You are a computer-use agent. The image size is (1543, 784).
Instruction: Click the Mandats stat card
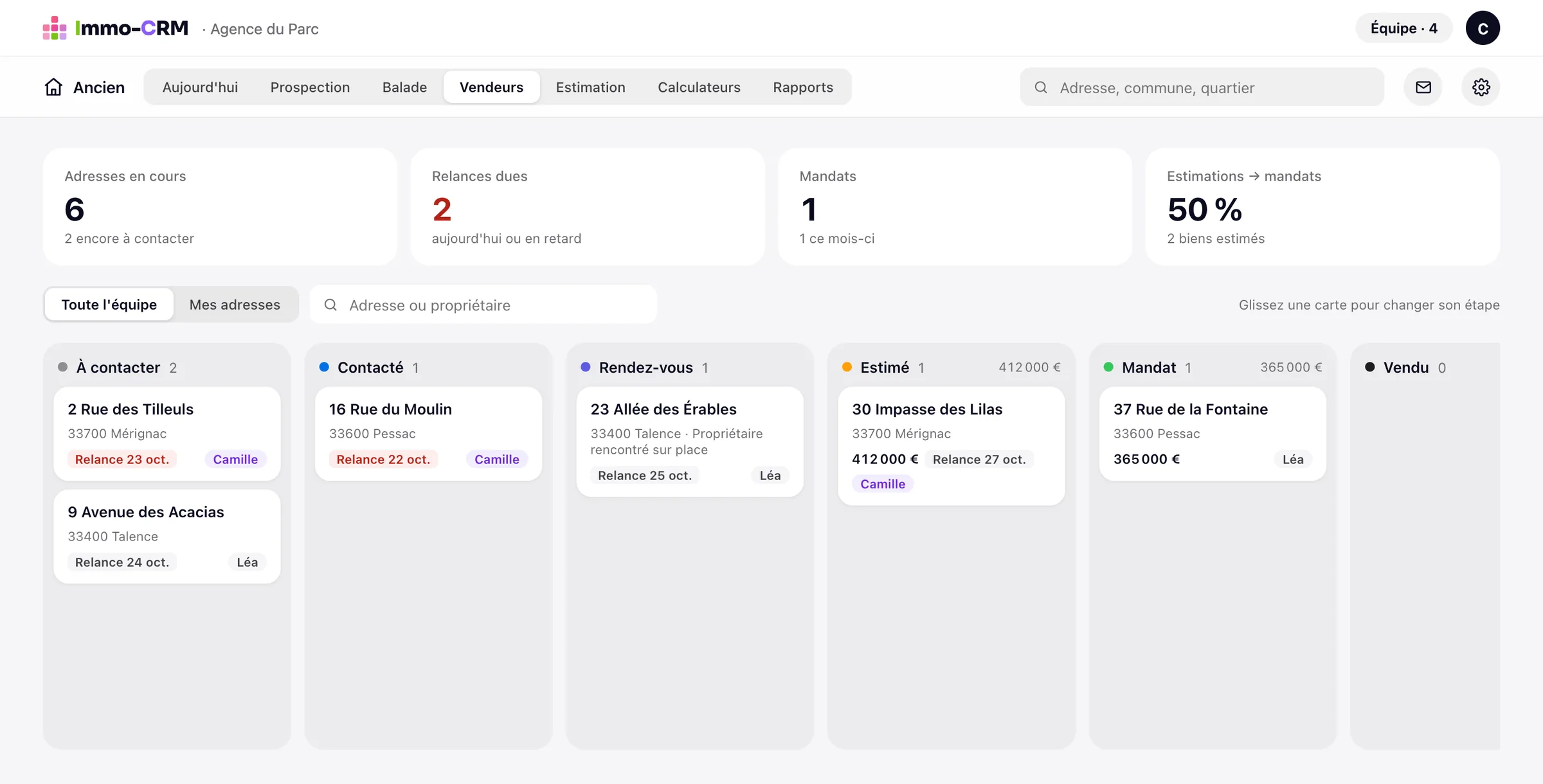pos(955,207)
